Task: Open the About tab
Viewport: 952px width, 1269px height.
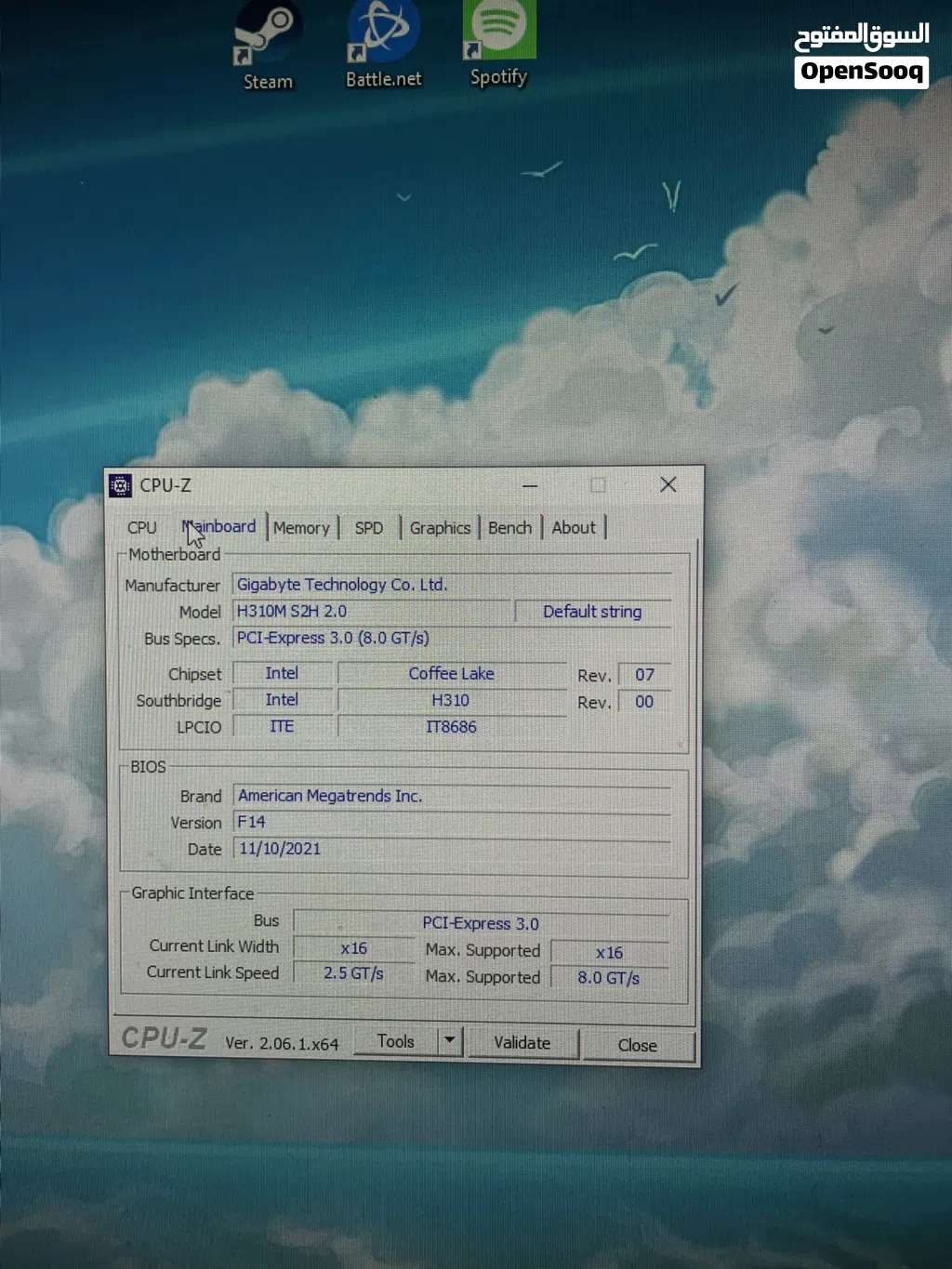Action: point(574,527)
